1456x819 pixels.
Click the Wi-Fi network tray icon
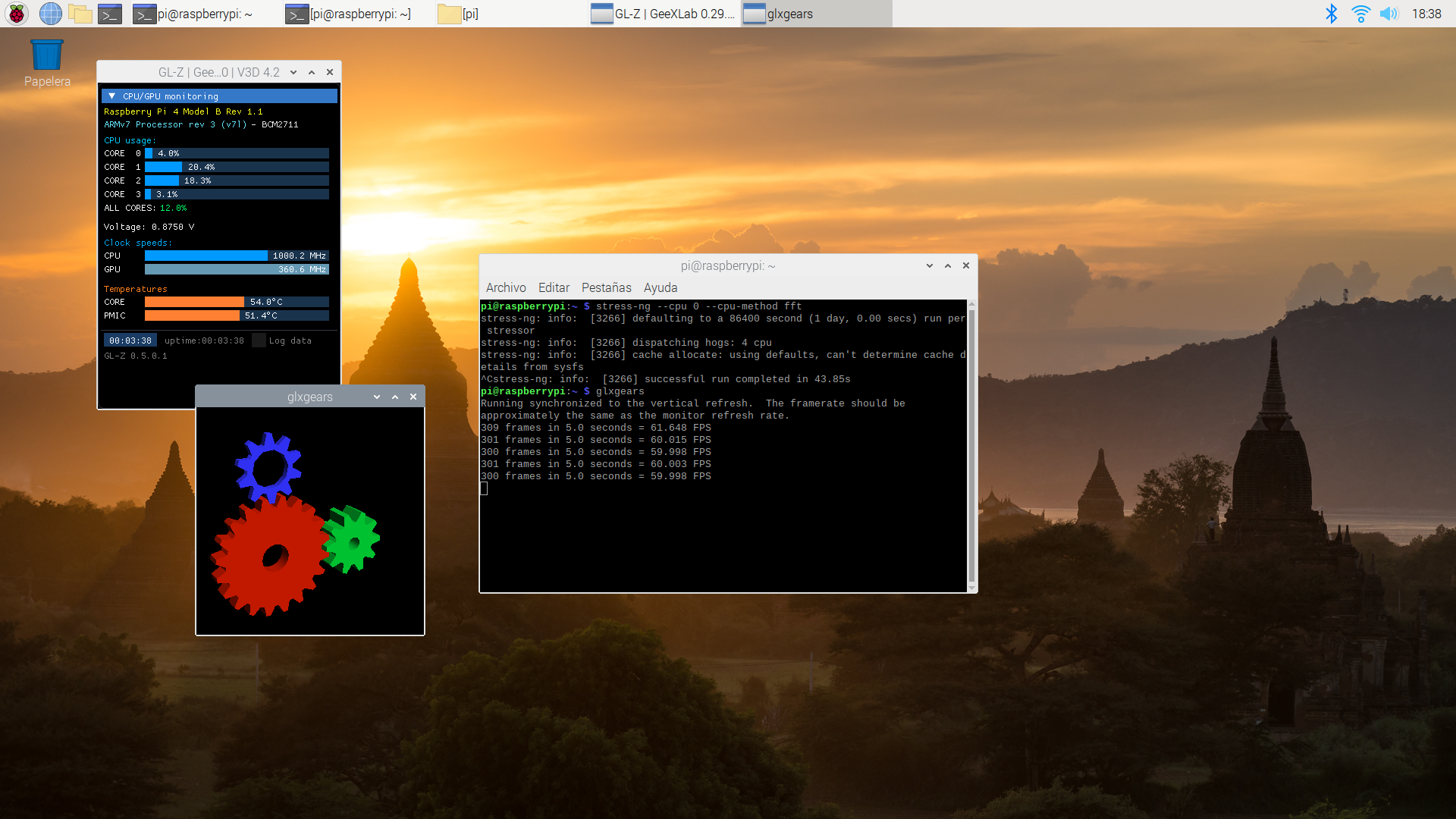pyautogui.click(x=1360, y=14)
